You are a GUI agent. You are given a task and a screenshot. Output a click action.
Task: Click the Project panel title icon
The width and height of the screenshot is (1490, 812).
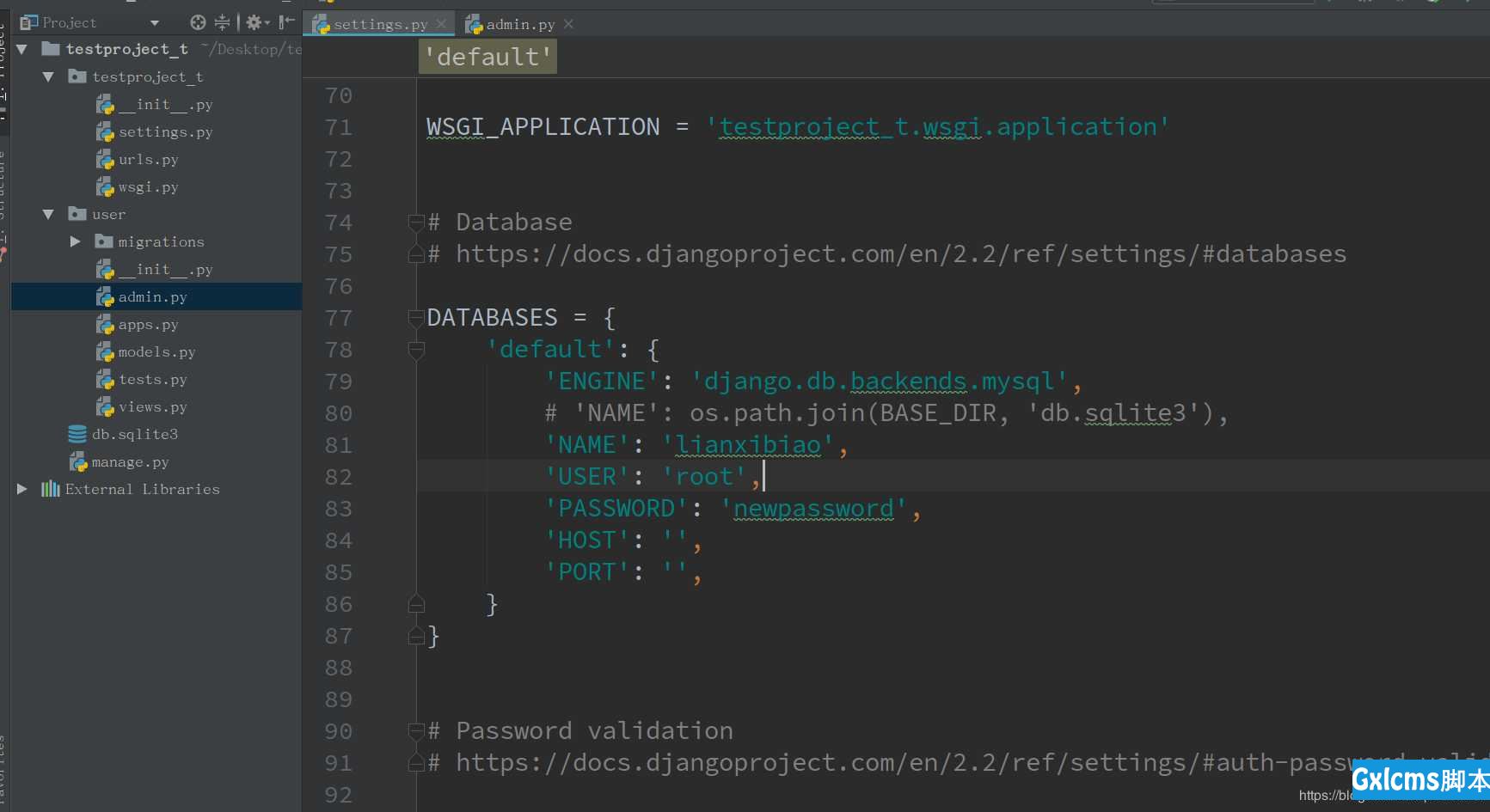click(29, 22)
